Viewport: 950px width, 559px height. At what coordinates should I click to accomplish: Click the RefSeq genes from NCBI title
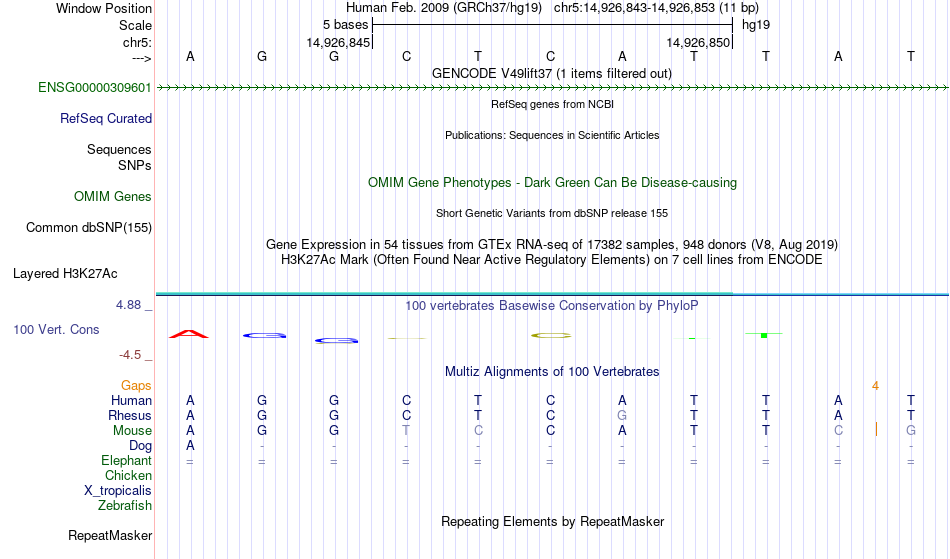[553, 104]
